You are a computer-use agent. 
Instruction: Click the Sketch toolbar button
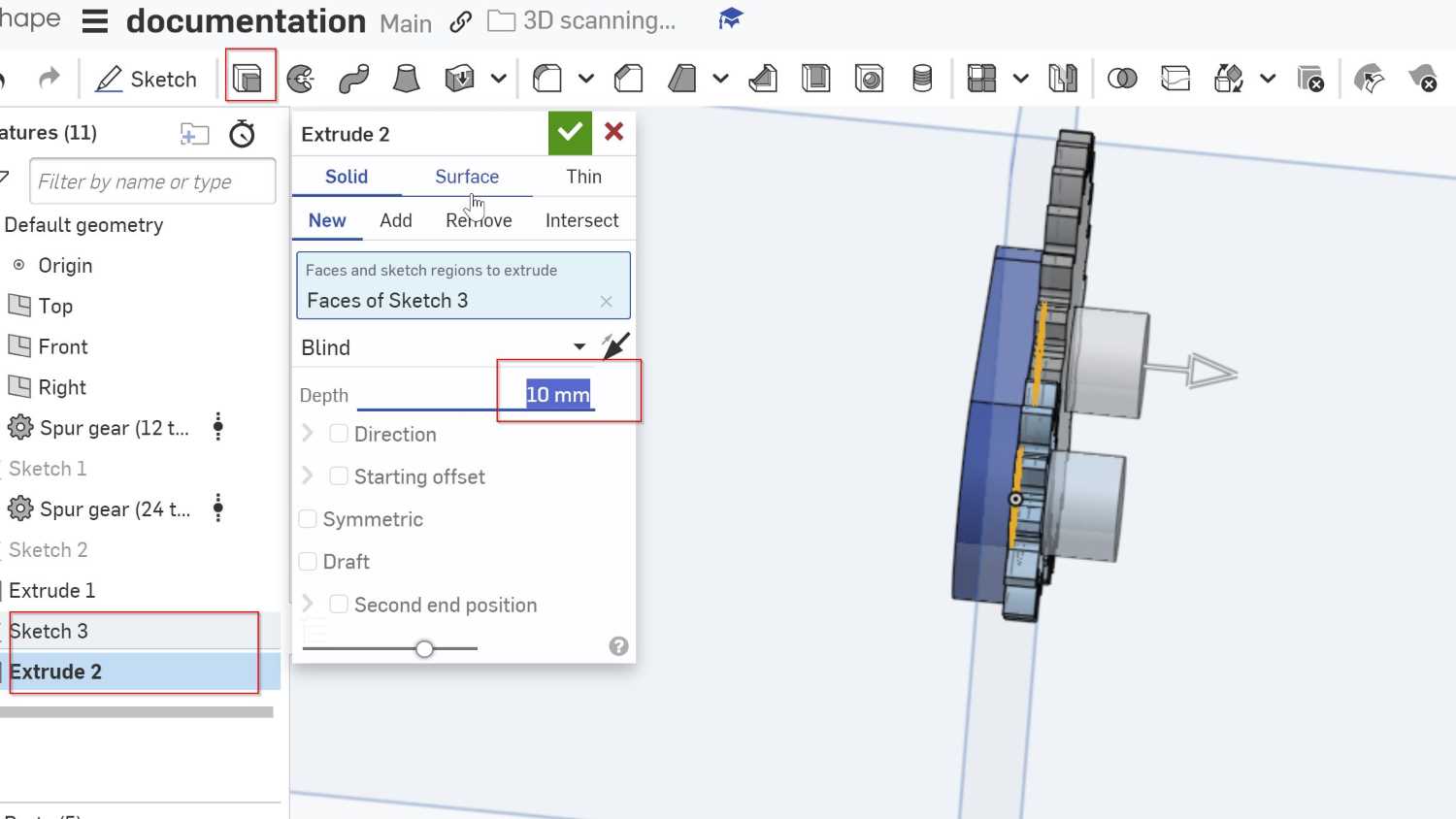point(147,79)
